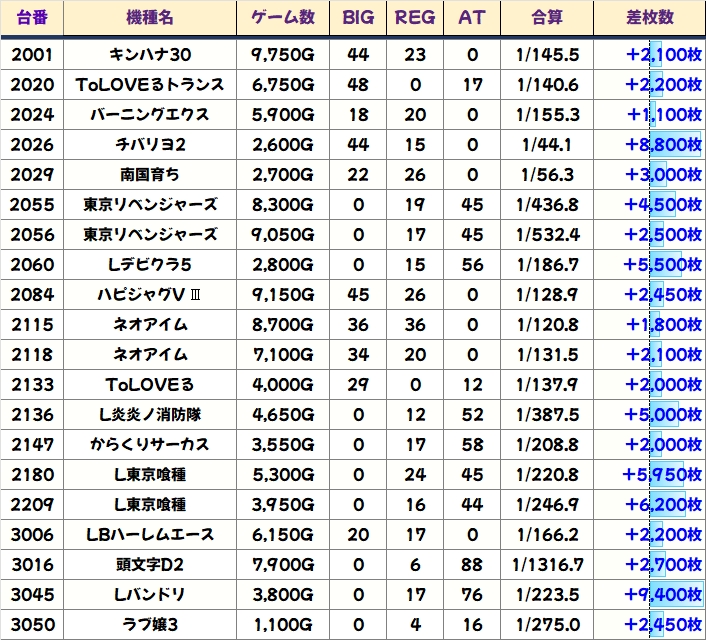
Task: Click the REG column header
Action: pos(415,18)
